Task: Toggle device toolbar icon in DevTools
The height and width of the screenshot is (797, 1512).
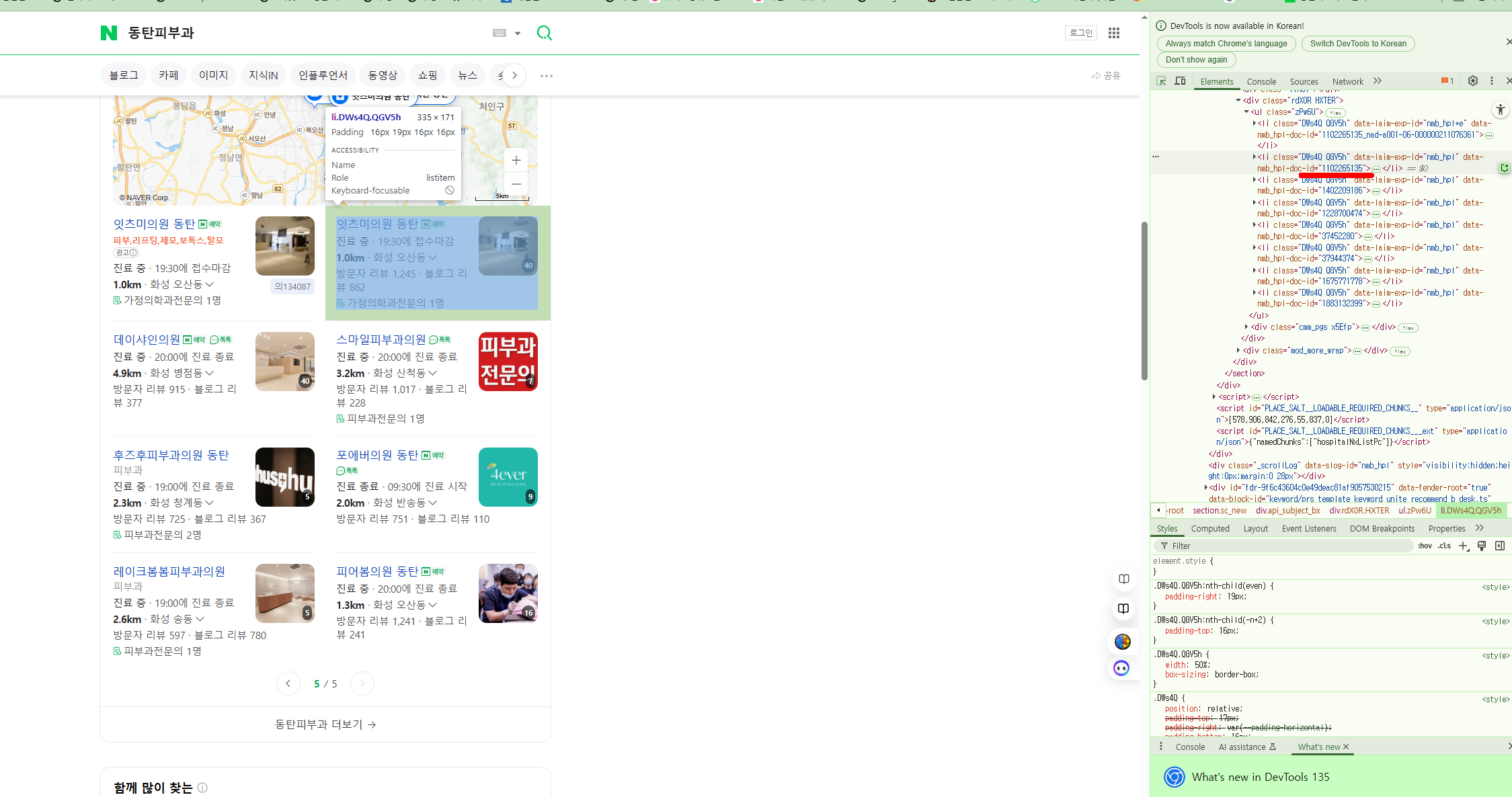Action: [x=1180, y=81]
